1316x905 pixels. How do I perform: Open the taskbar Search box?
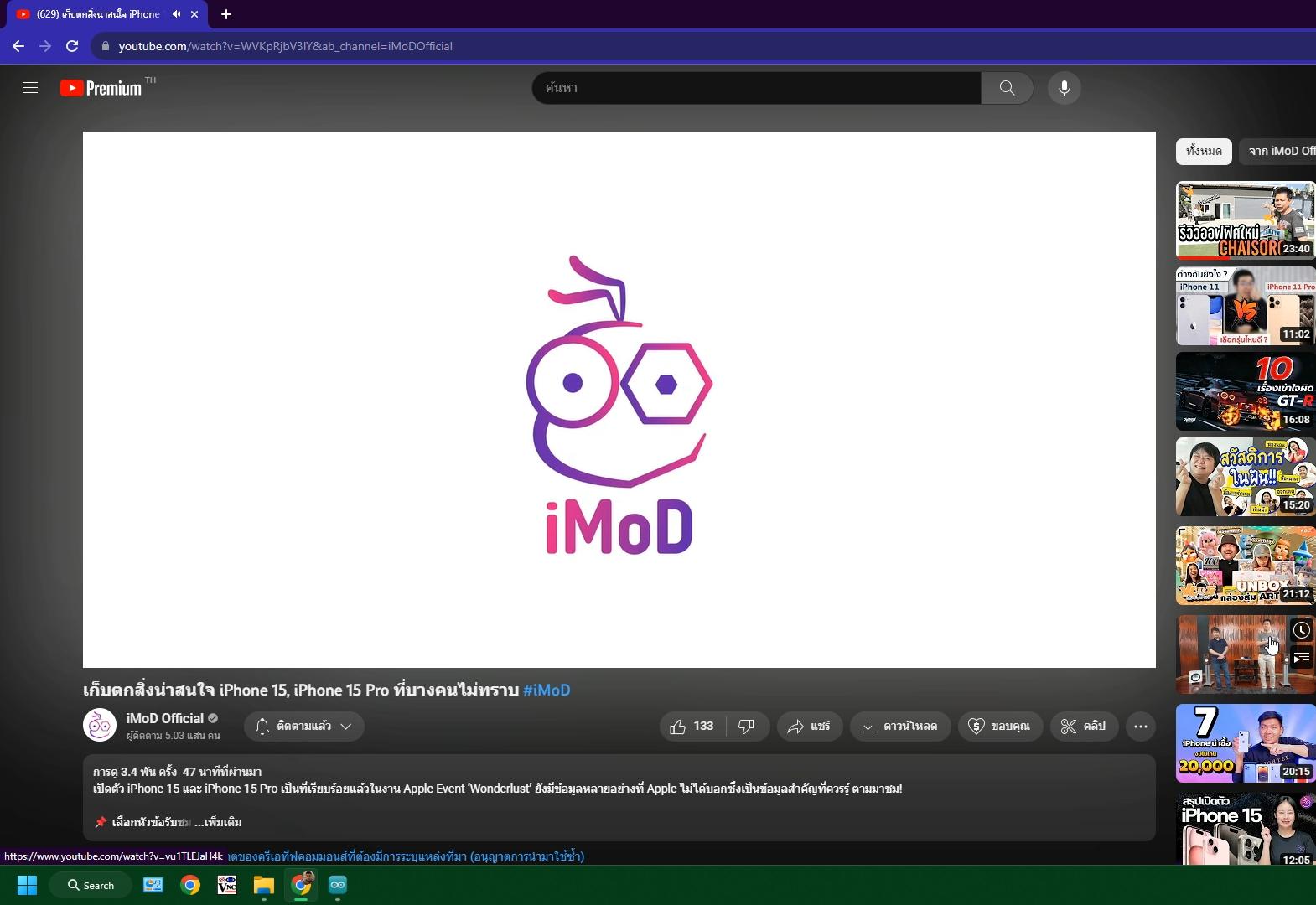[x=91, y=885]
